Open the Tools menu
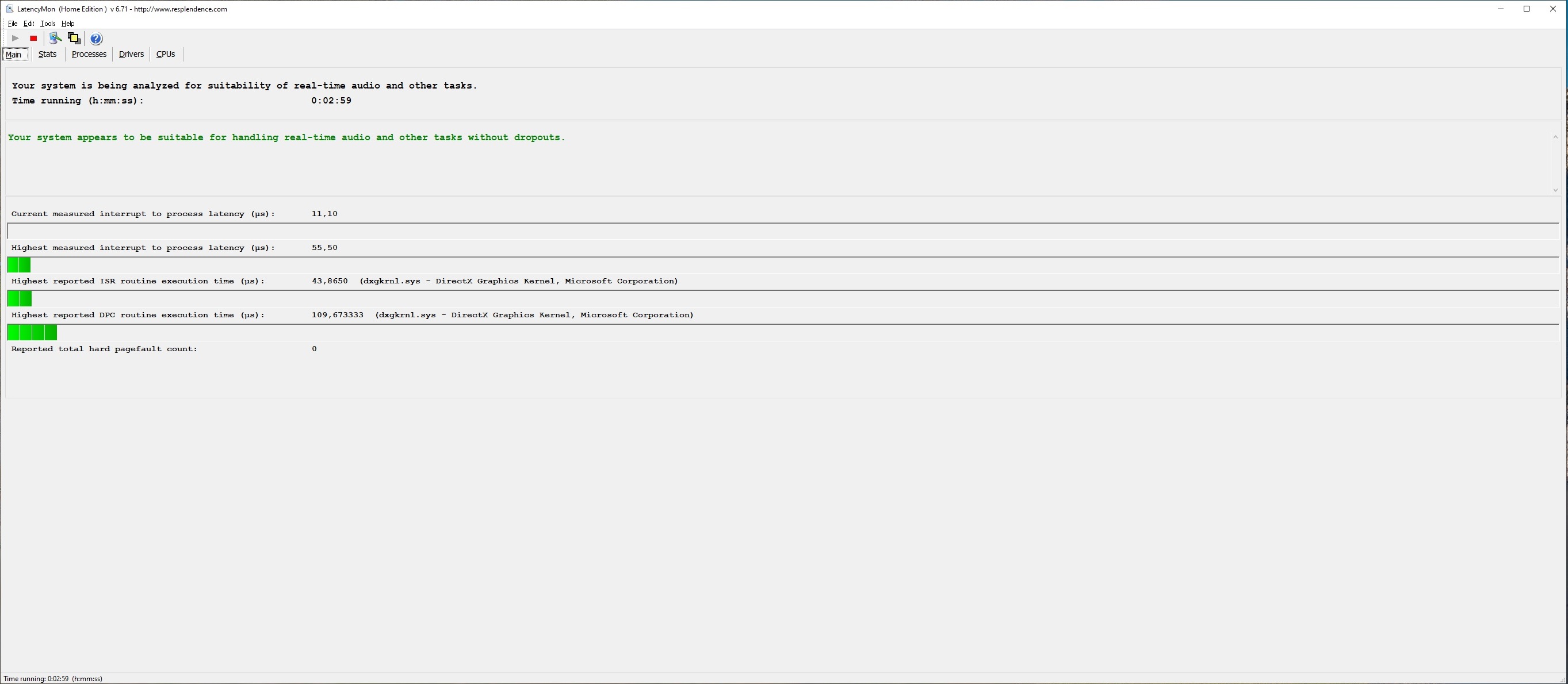The width and height of the screenshot is (1568, 684). [48, 24]
